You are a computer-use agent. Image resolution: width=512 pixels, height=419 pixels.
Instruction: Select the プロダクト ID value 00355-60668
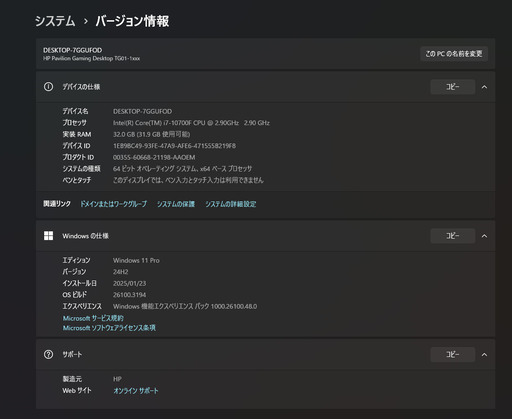click(x=154, y=157)
